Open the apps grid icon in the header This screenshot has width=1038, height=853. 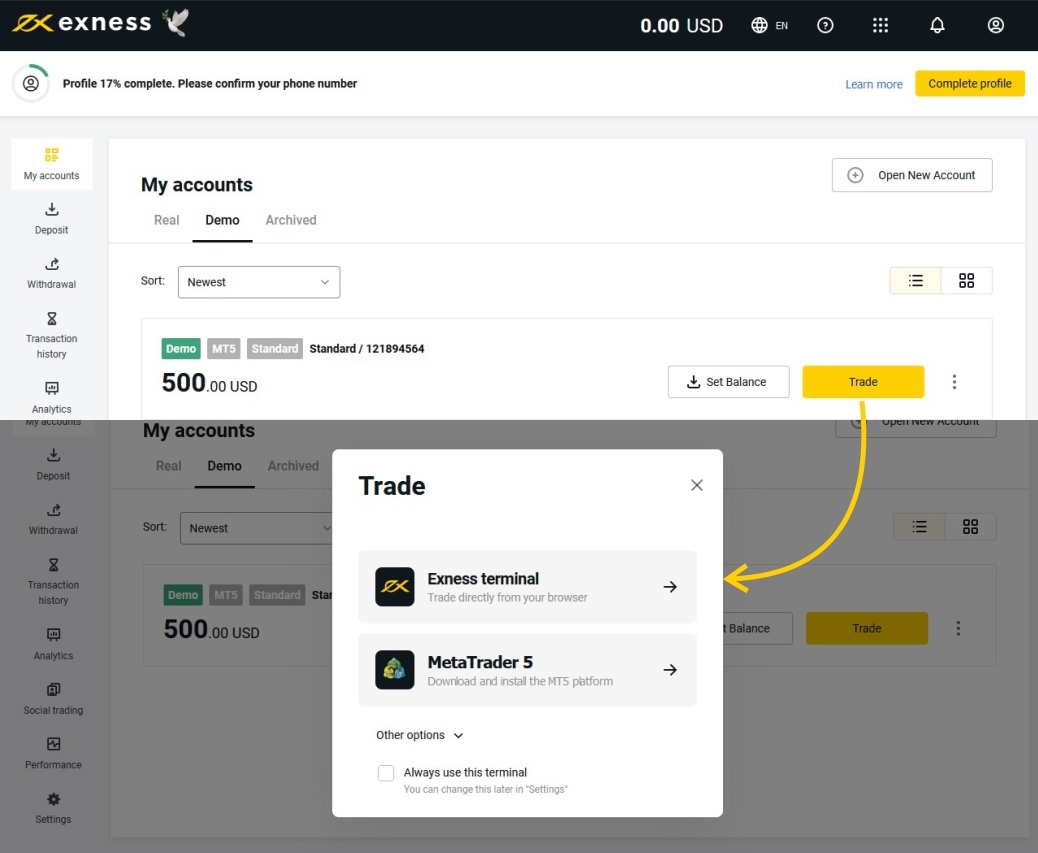[880, 25]
